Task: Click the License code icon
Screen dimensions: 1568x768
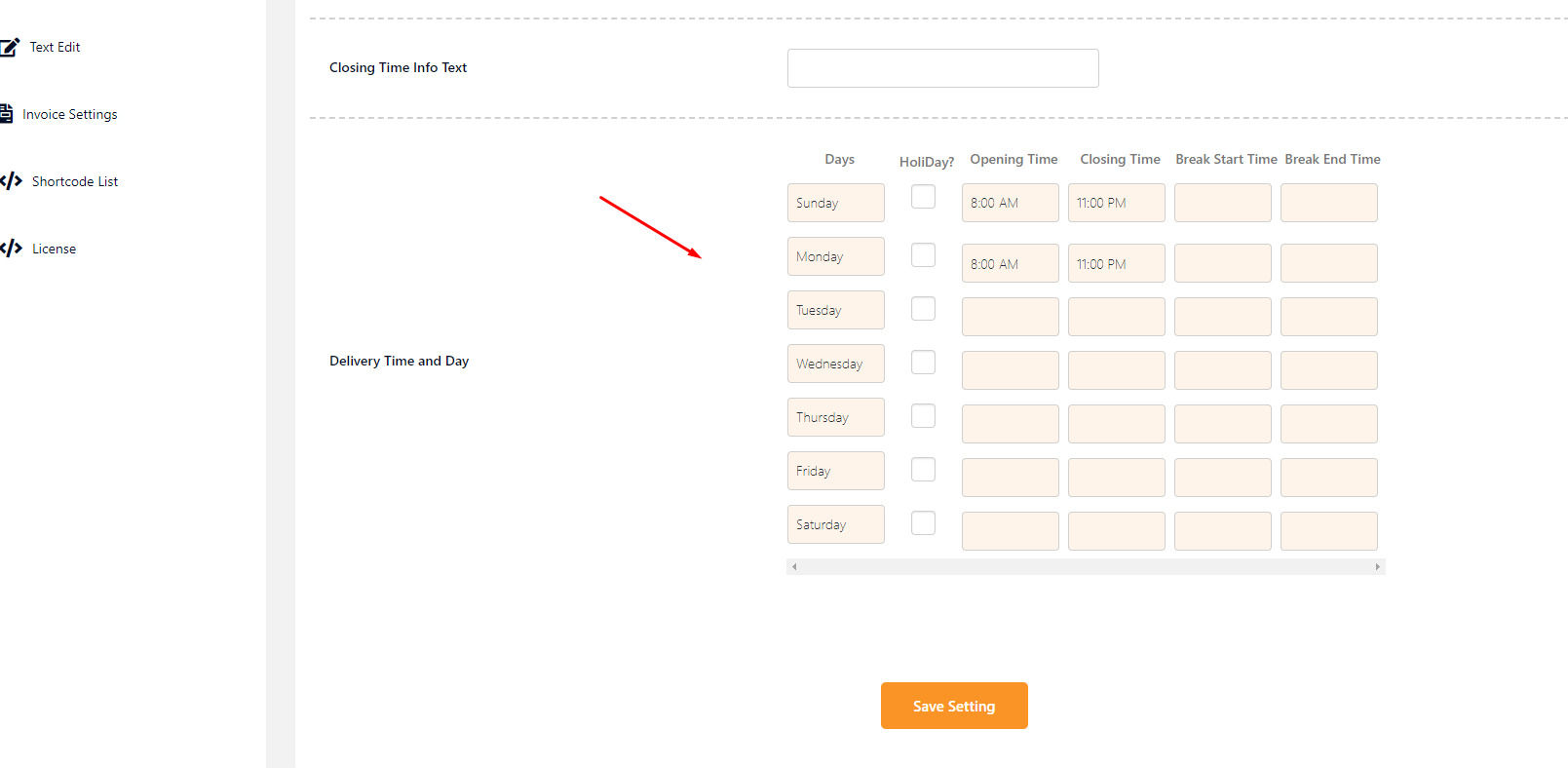Action: [11, 249]
